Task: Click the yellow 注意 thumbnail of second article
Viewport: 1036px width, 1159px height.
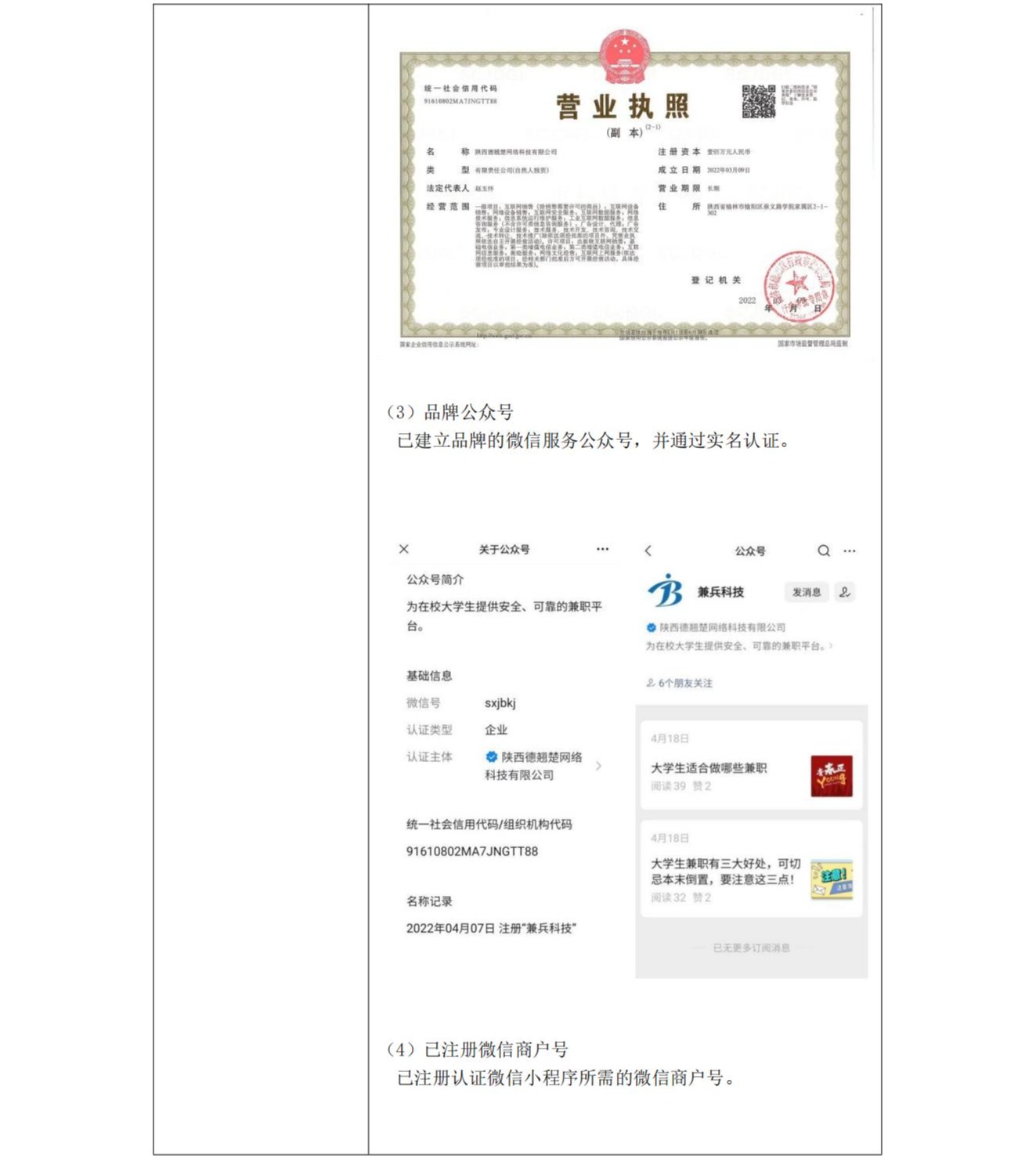Action: click(832, 879)
